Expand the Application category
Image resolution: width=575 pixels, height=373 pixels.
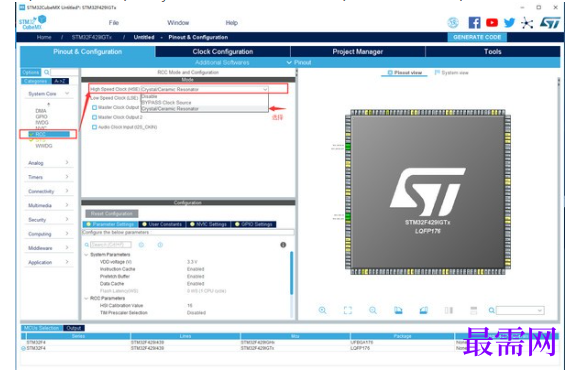point(67,262)
